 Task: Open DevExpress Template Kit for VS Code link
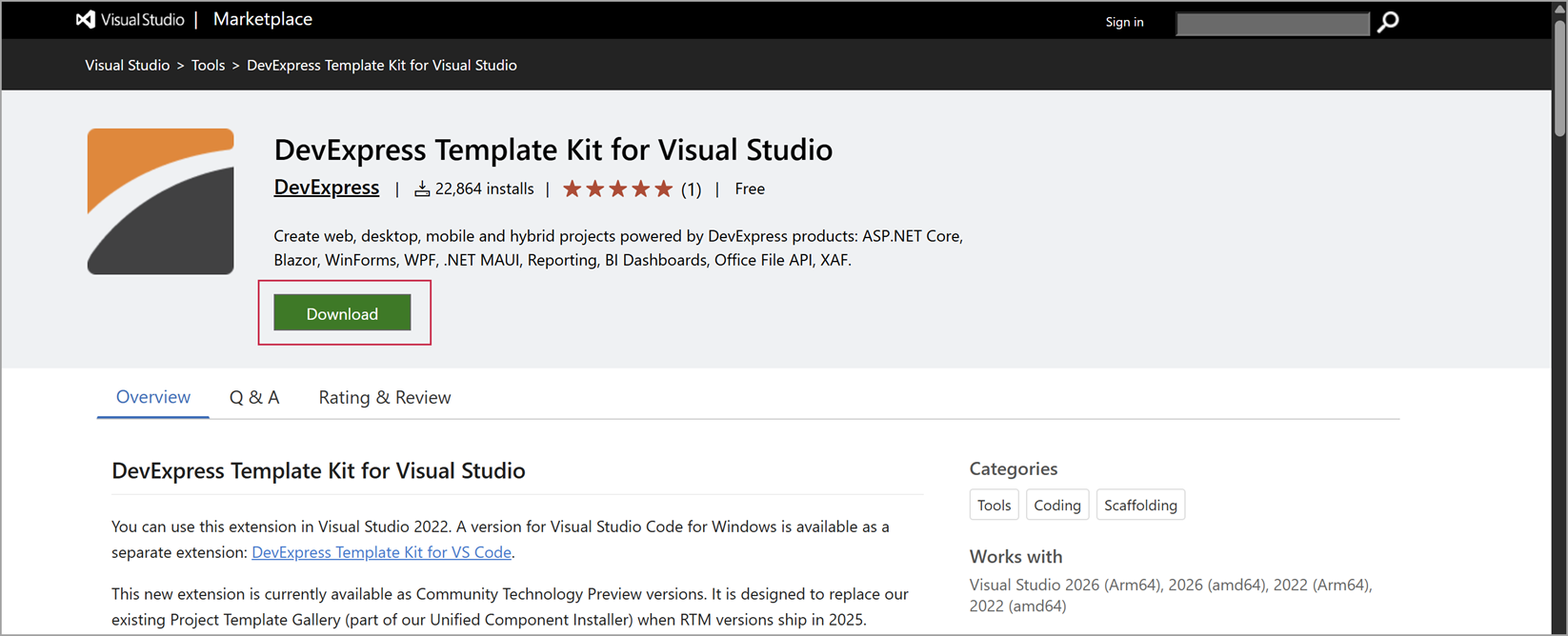[x=382, y=552]
